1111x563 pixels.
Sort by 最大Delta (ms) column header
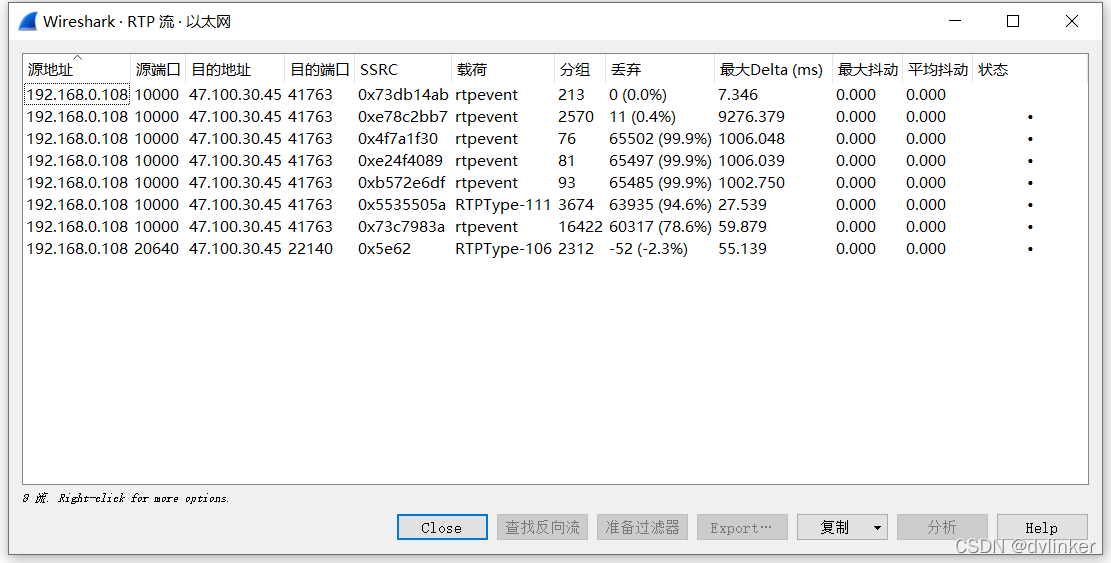[771, 70]
